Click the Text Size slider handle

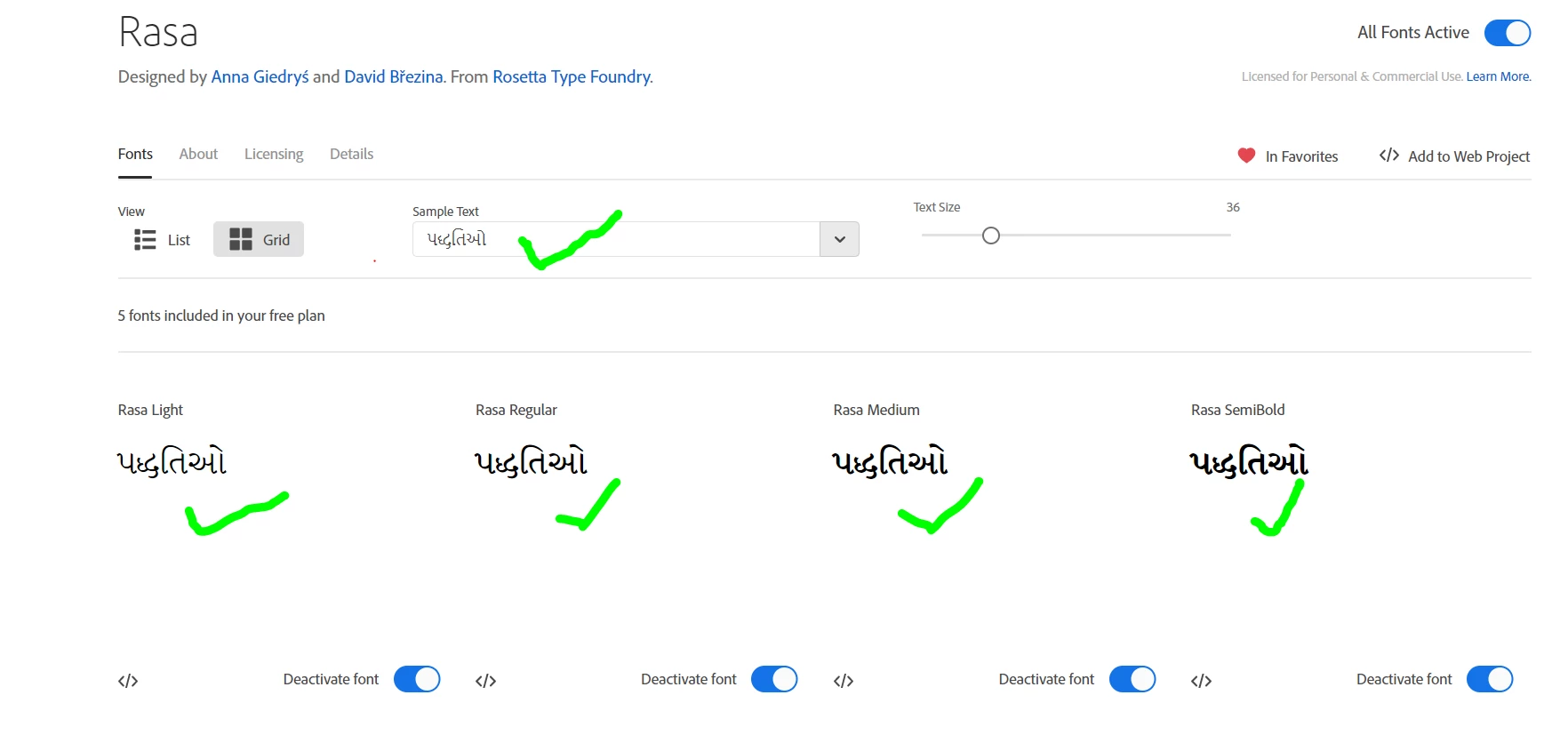pos(991,236)
